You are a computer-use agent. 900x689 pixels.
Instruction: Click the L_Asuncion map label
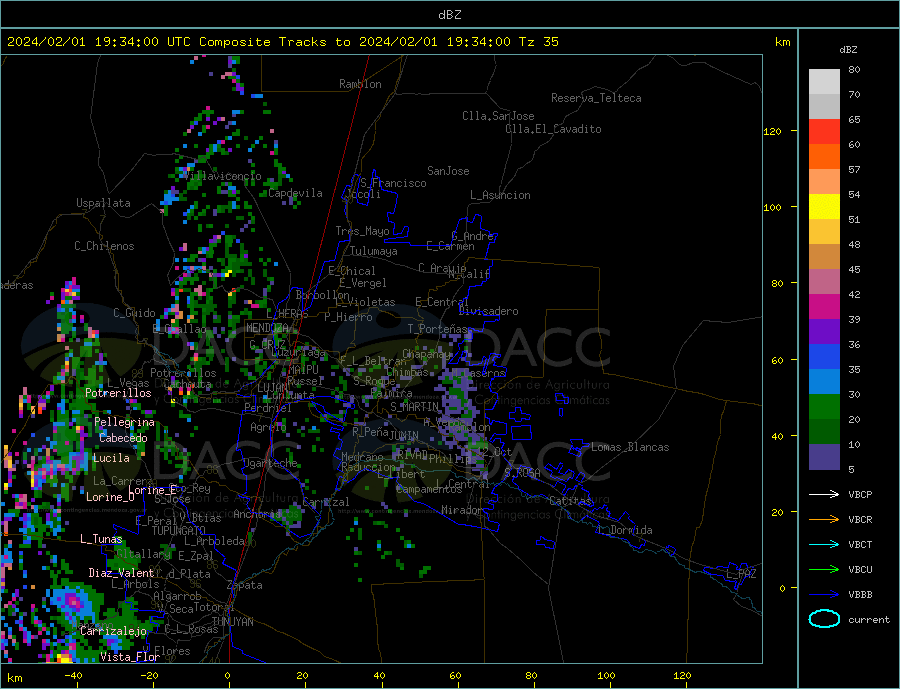click(500, 195)
